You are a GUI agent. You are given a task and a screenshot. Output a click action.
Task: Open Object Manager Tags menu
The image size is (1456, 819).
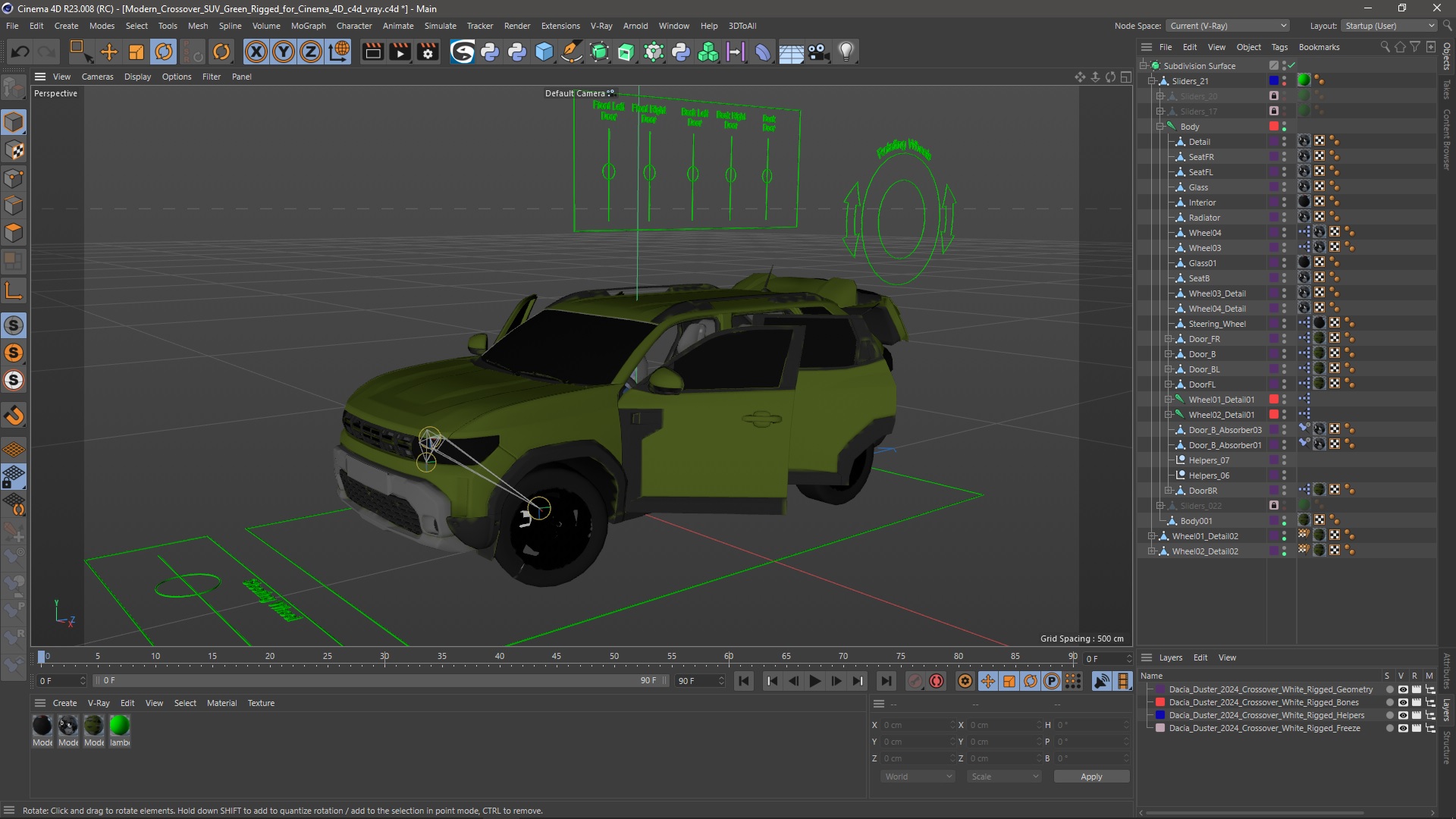click(1279, 47)
